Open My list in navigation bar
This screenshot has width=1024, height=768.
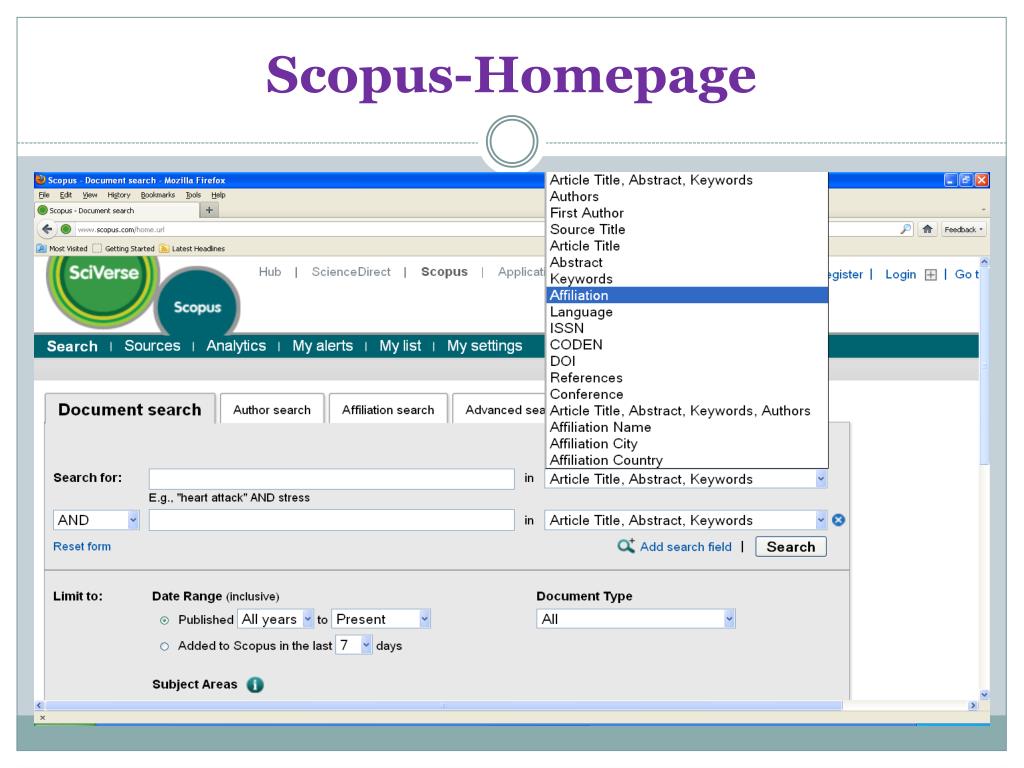[400, 345]
